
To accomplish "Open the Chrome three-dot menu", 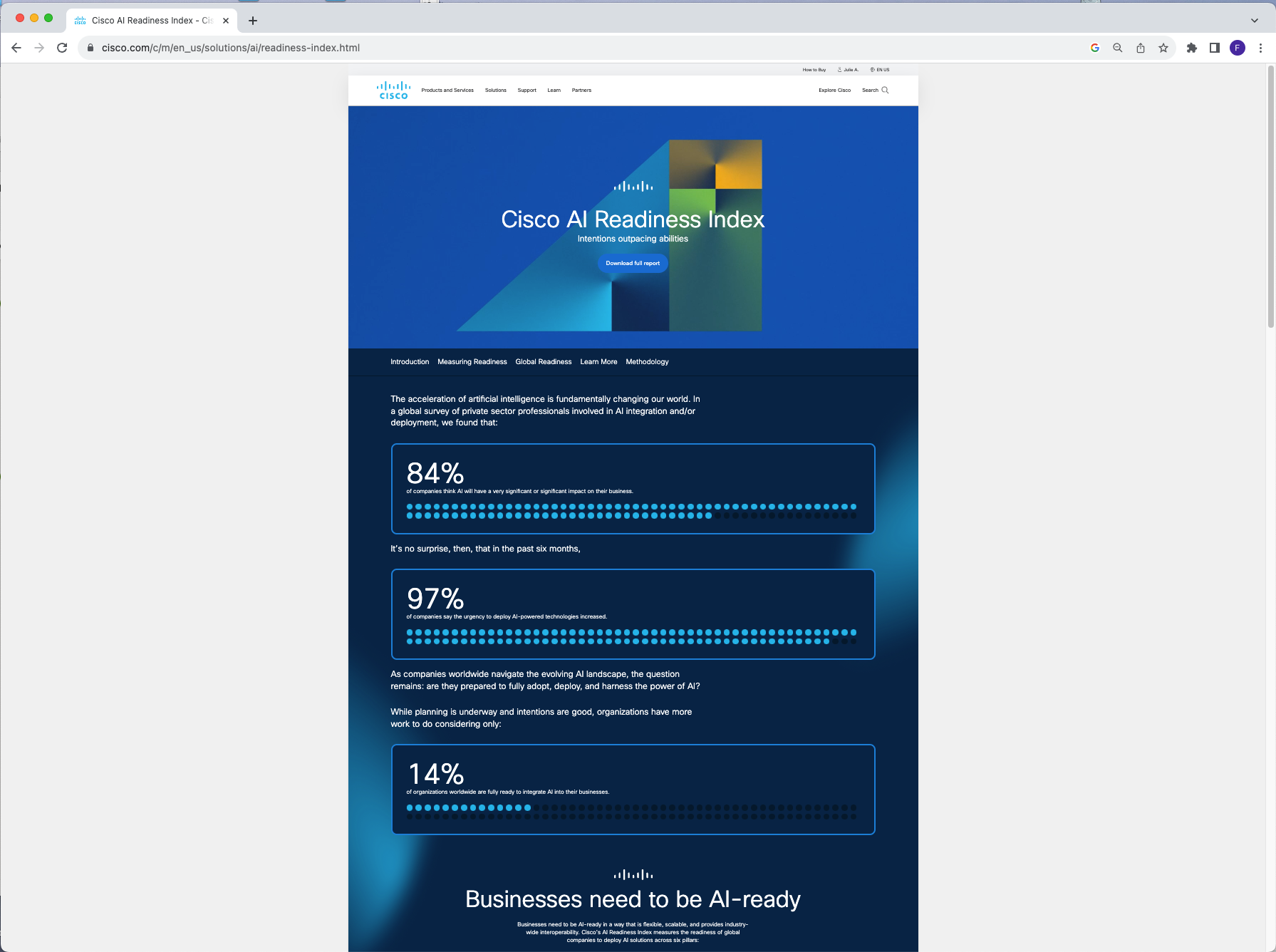I will pos(1260,48).
